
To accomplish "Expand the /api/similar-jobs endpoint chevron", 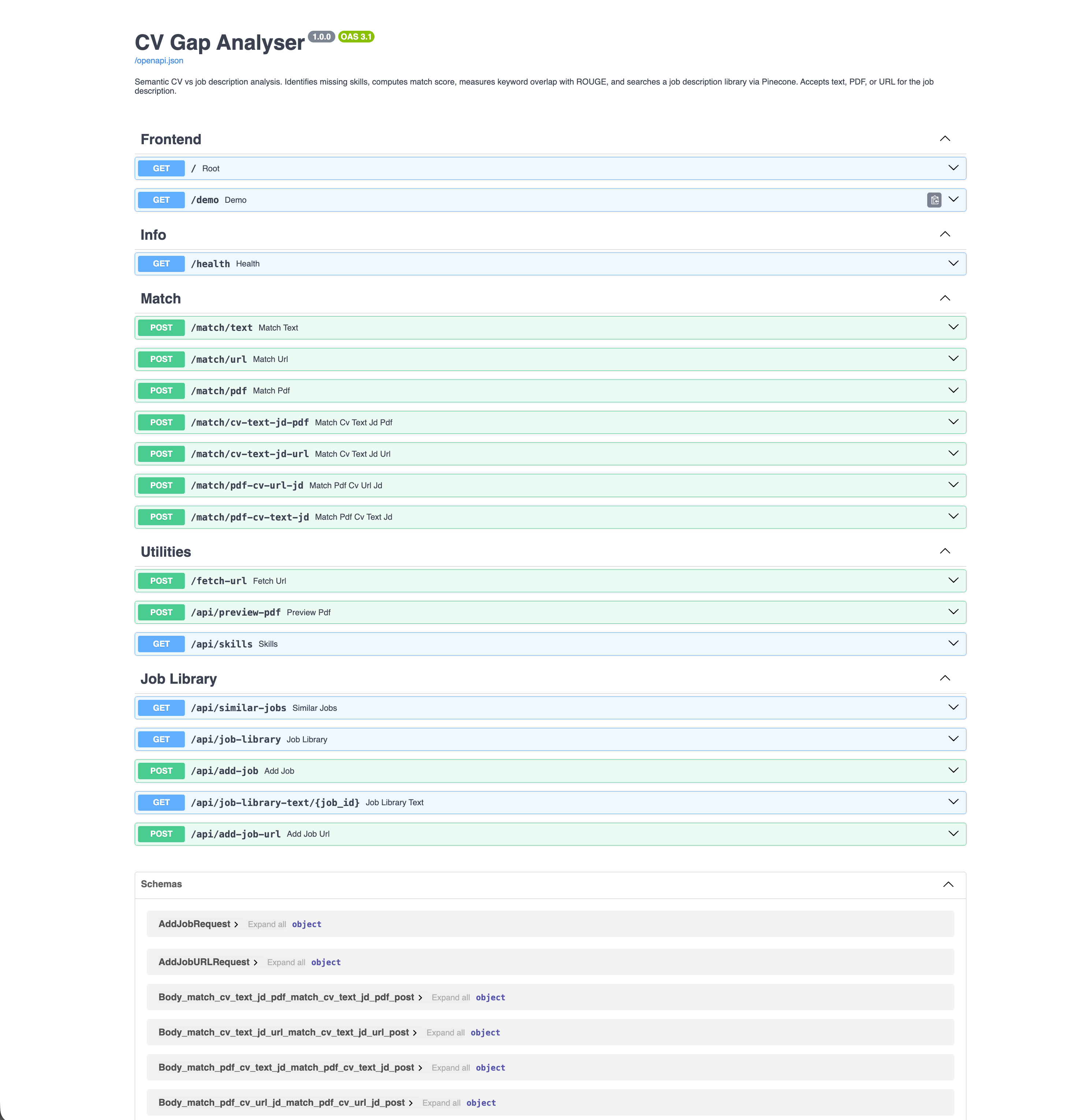I will (x=953, y=708).
